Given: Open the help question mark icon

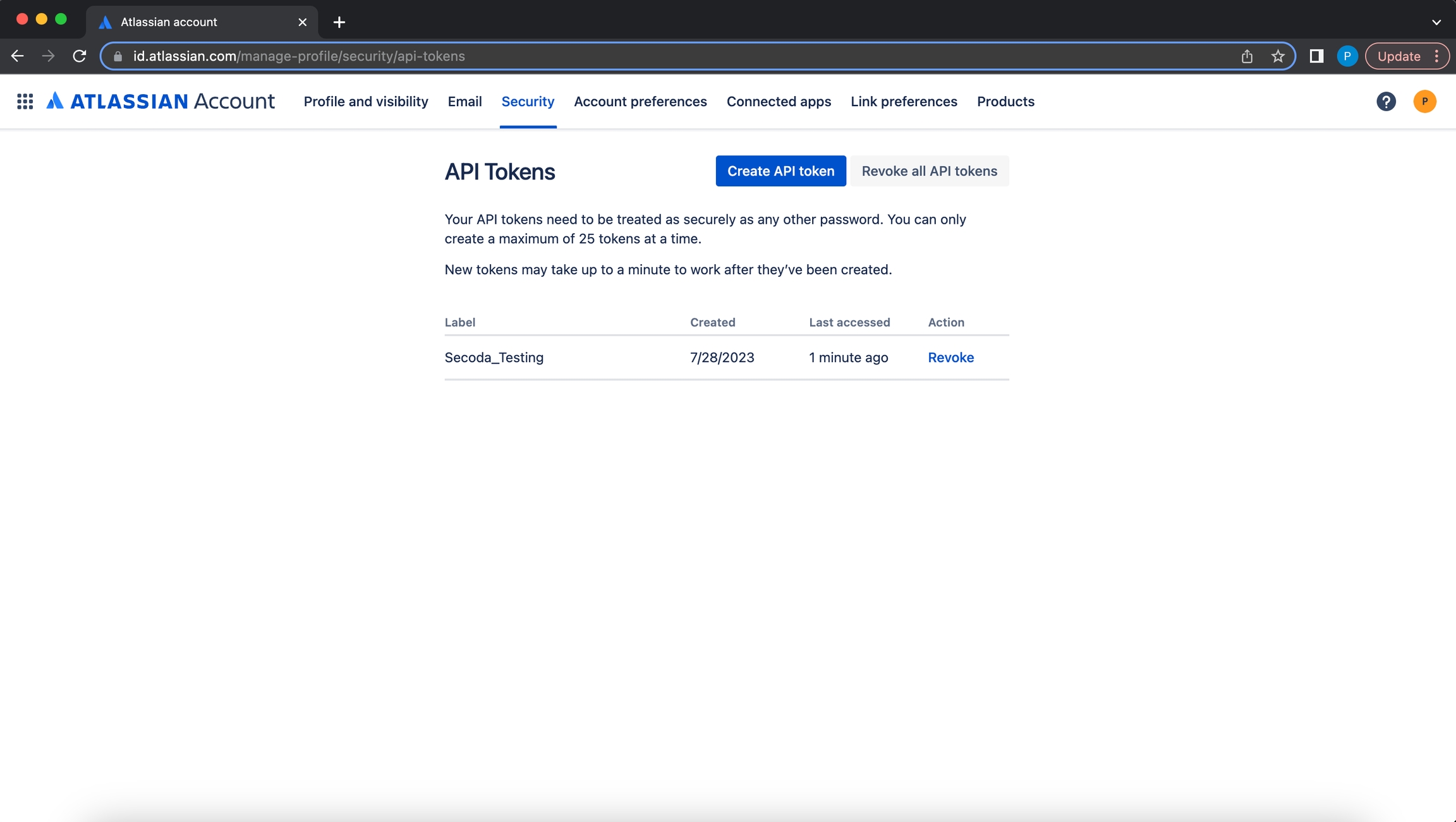Looking at the screenshot, I should pos(1386,101).
